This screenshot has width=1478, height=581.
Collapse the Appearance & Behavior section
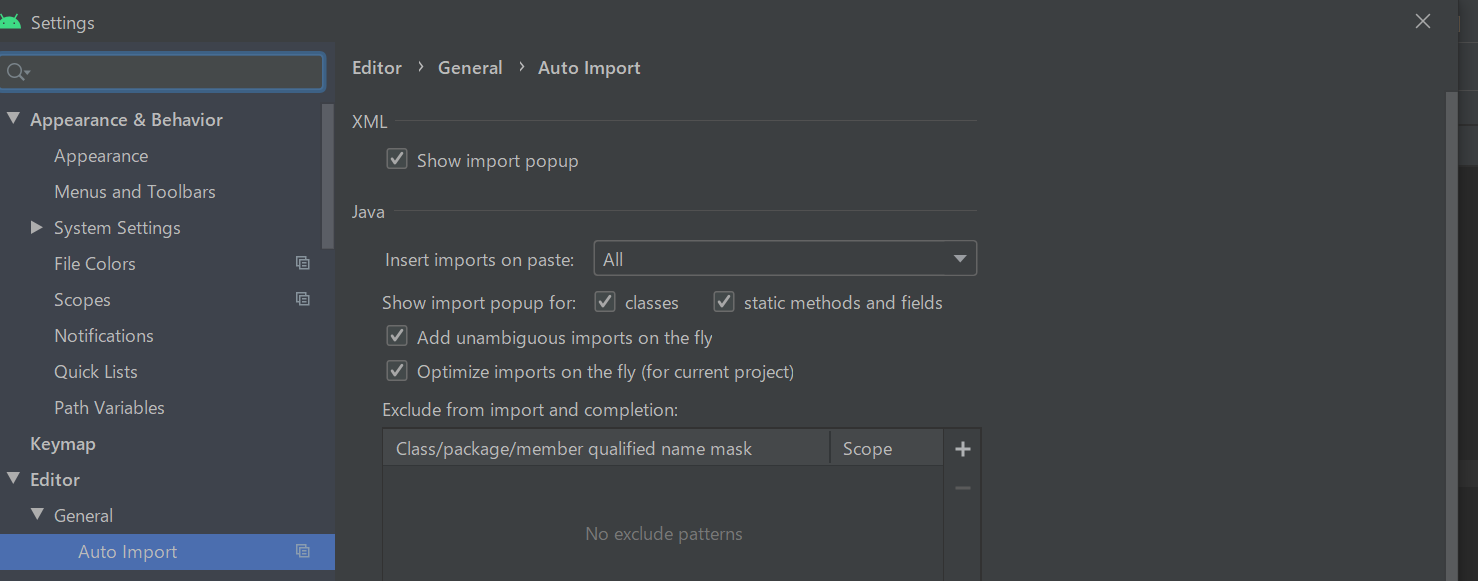13,119
